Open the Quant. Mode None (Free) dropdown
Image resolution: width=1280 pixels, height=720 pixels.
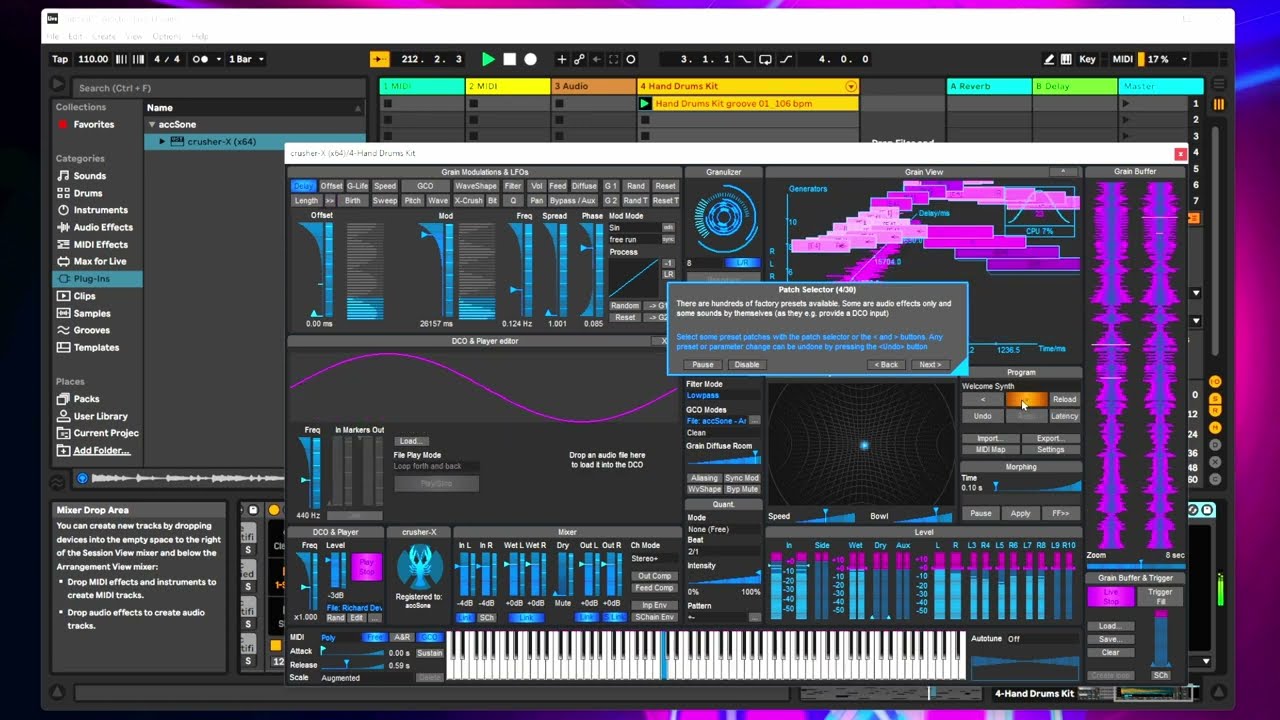[722, 529]
